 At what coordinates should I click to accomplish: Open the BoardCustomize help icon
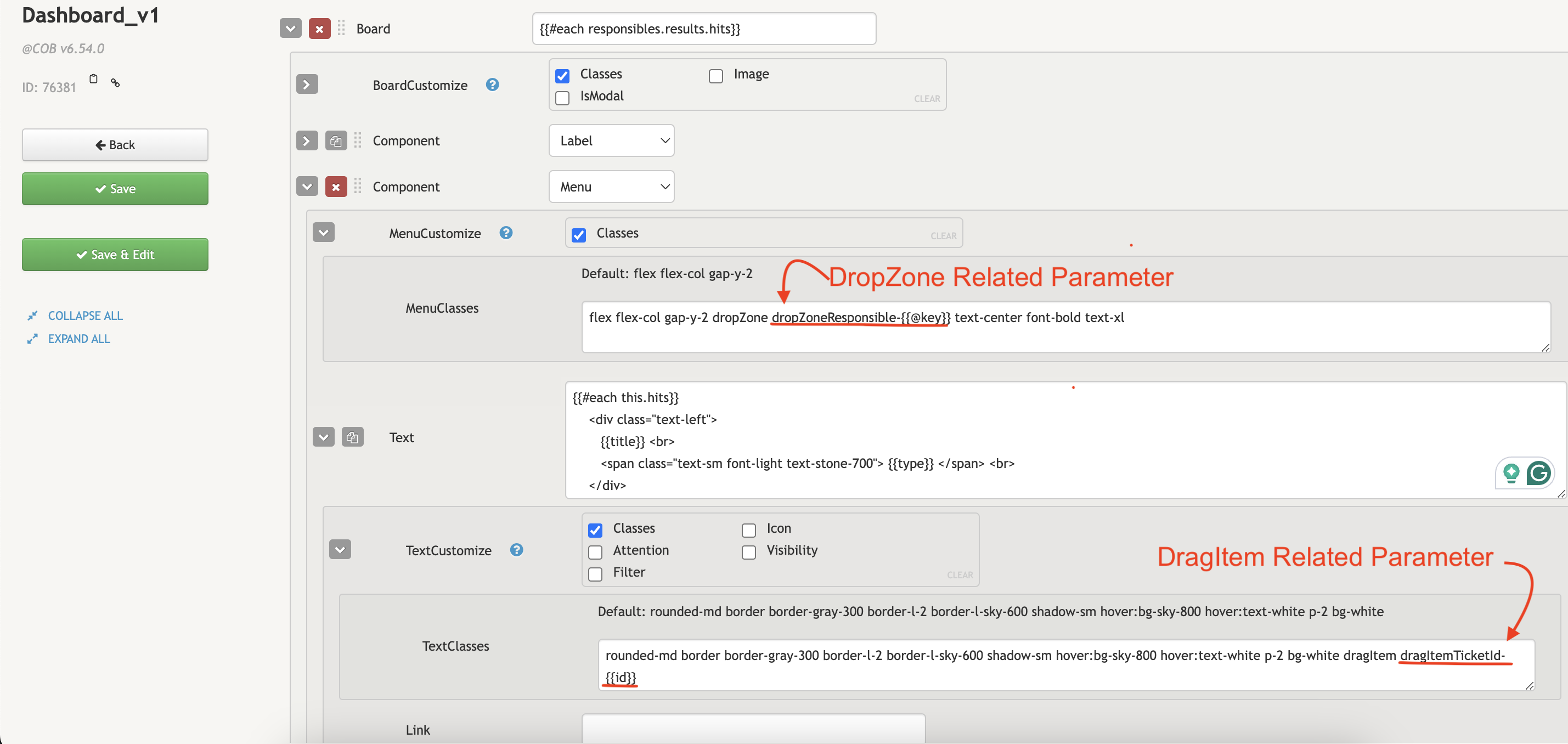point(493,84)
